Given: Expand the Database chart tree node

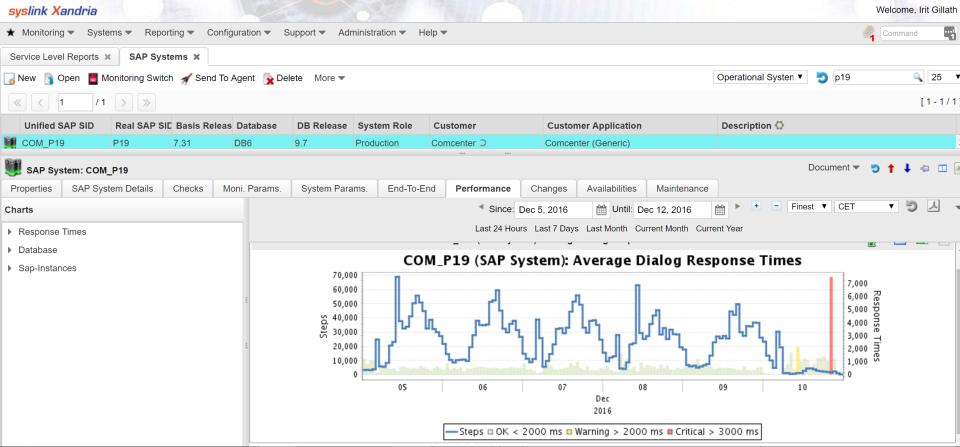Looking at the screenshot, I should 9,250.
